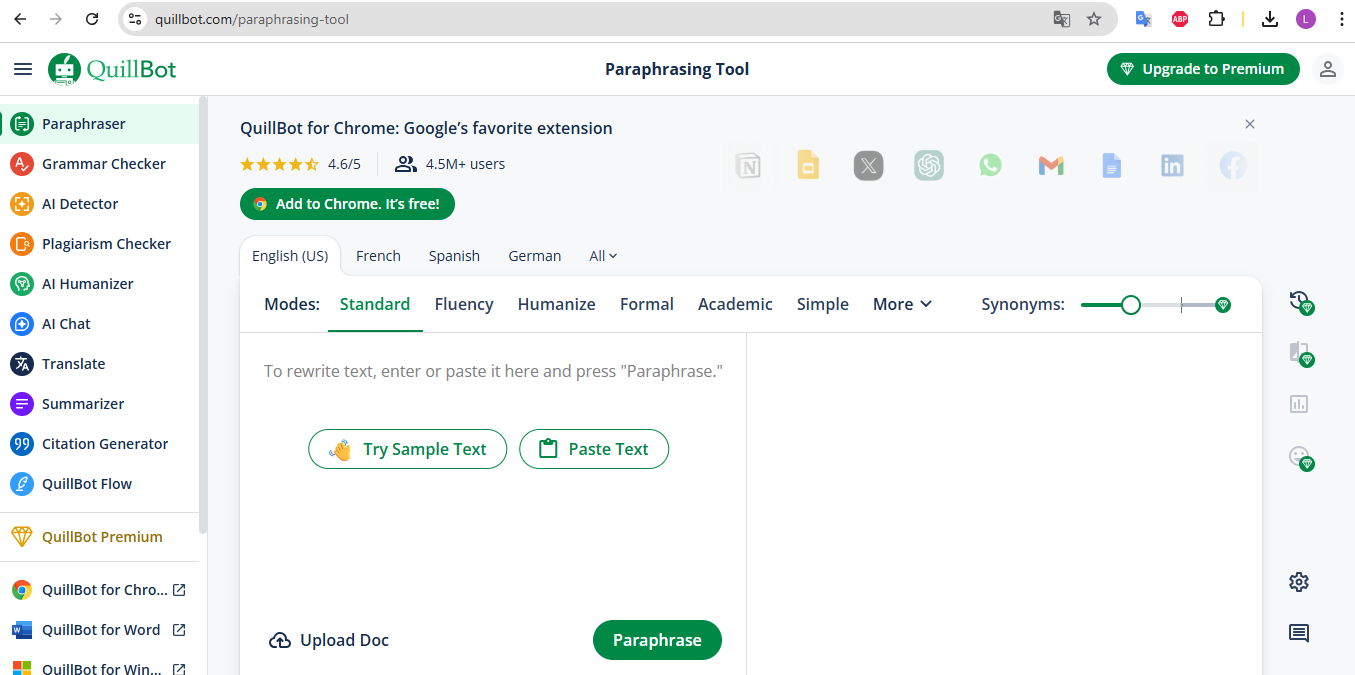Open the history panel icon
This screenshot has width=1355, height=675.
click(1300, 302)
